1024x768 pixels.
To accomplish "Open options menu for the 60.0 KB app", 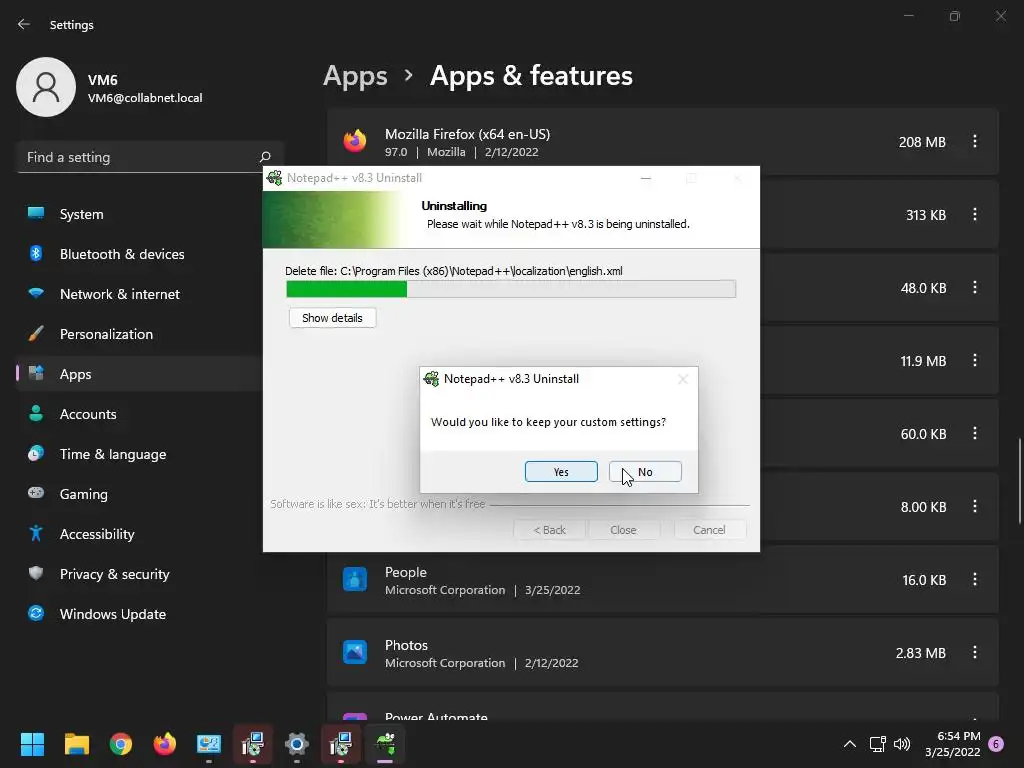I will click(x=975, y=434).
